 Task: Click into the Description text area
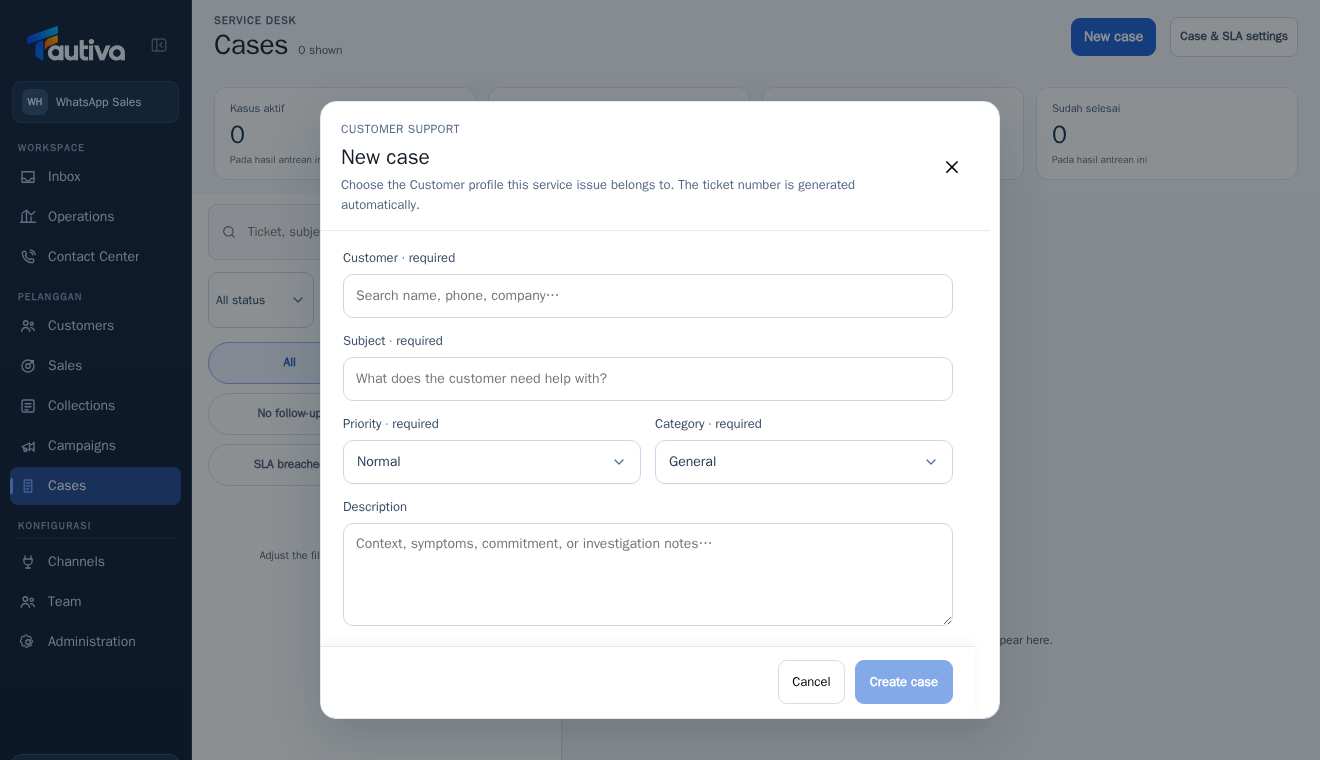(648, 575)
